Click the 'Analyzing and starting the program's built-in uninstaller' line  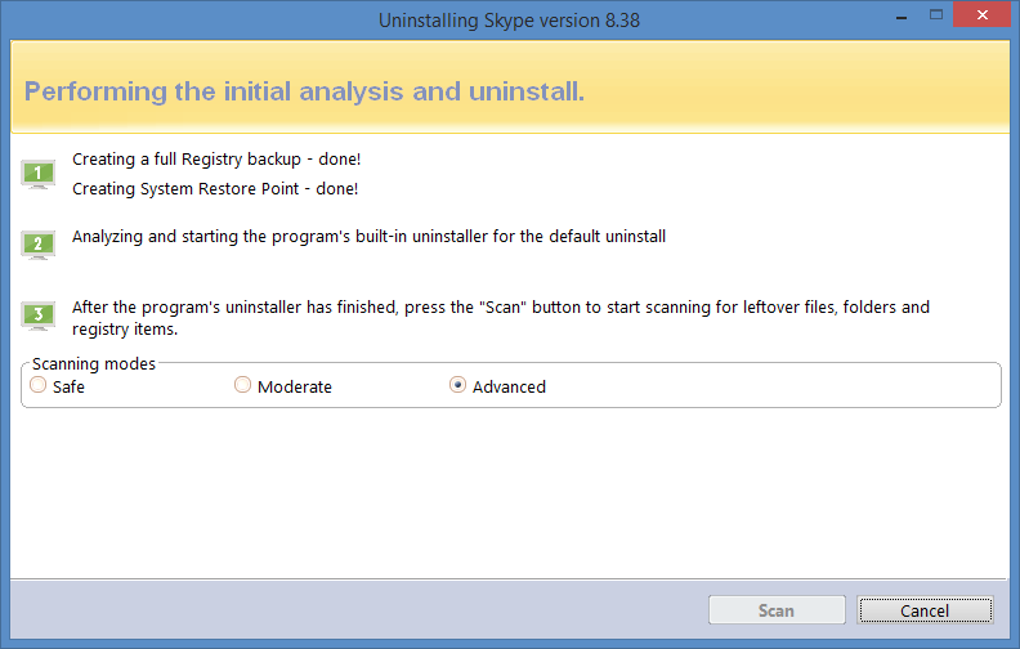[x=369, y=237]
